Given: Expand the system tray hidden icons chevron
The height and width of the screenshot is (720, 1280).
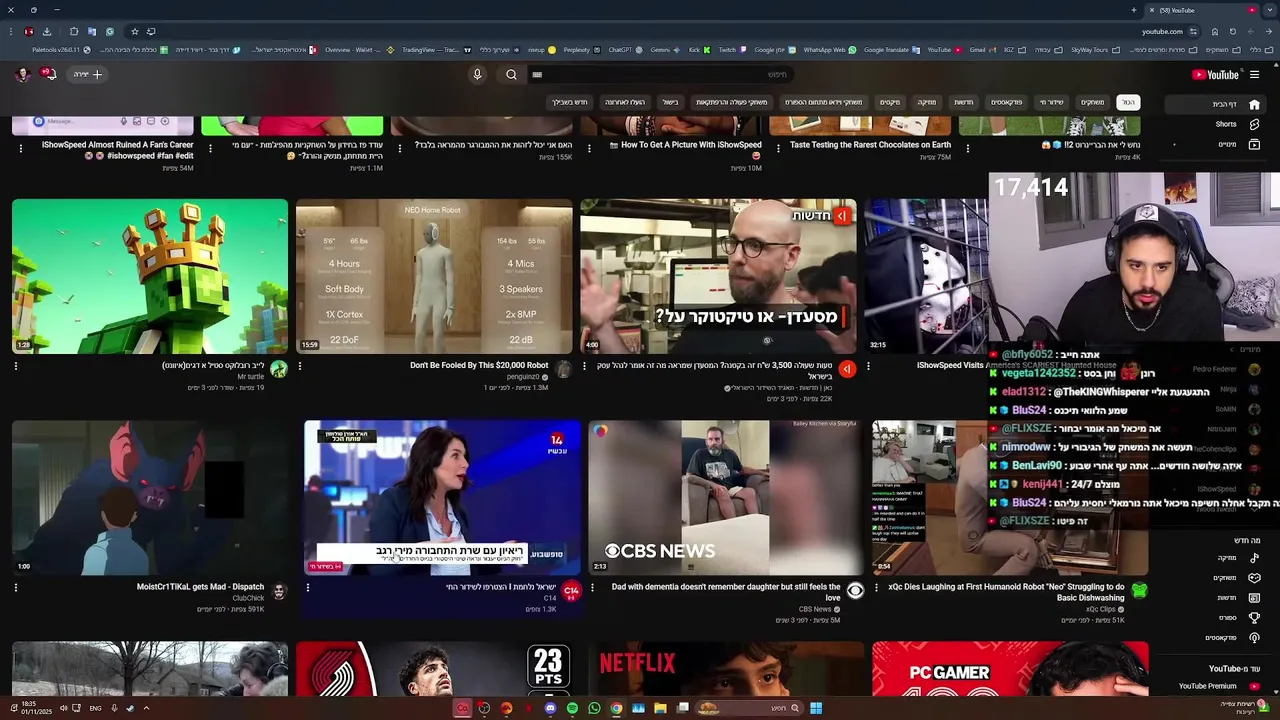Looking at the screenshot, I should [146, 708].
